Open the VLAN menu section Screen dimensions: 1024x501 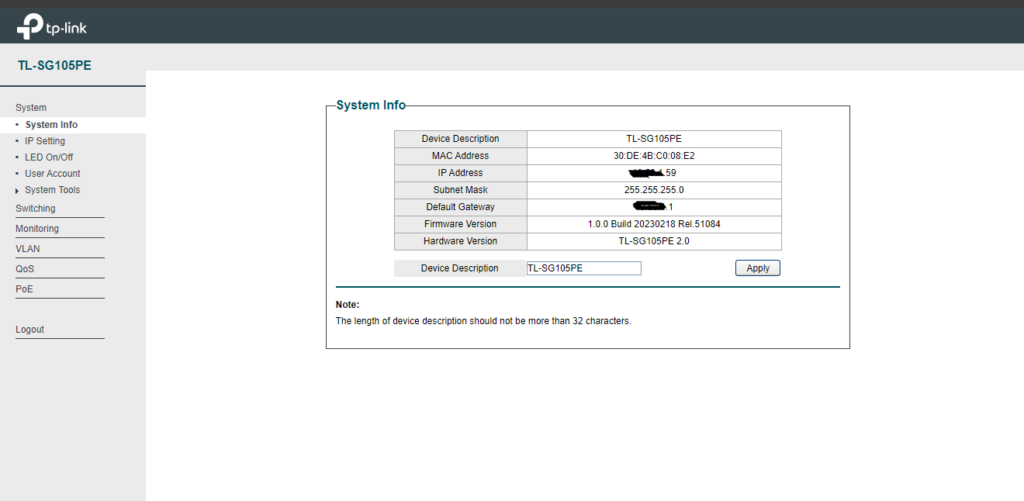tap(27, 249)
